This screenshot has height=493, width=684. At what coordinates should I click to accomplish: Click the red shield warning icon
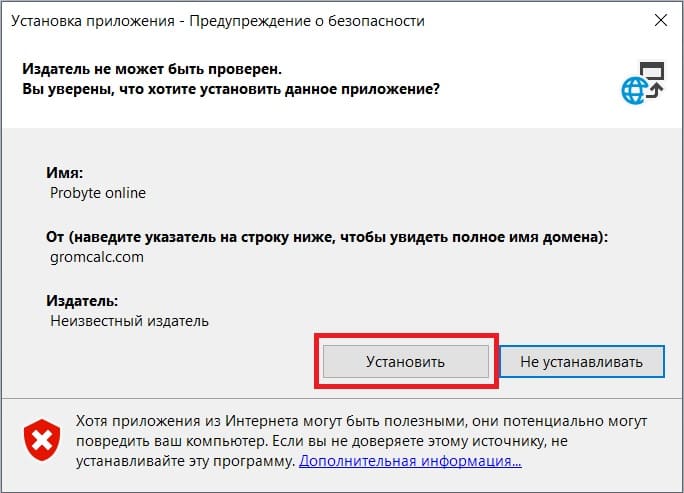coord(41,439)
